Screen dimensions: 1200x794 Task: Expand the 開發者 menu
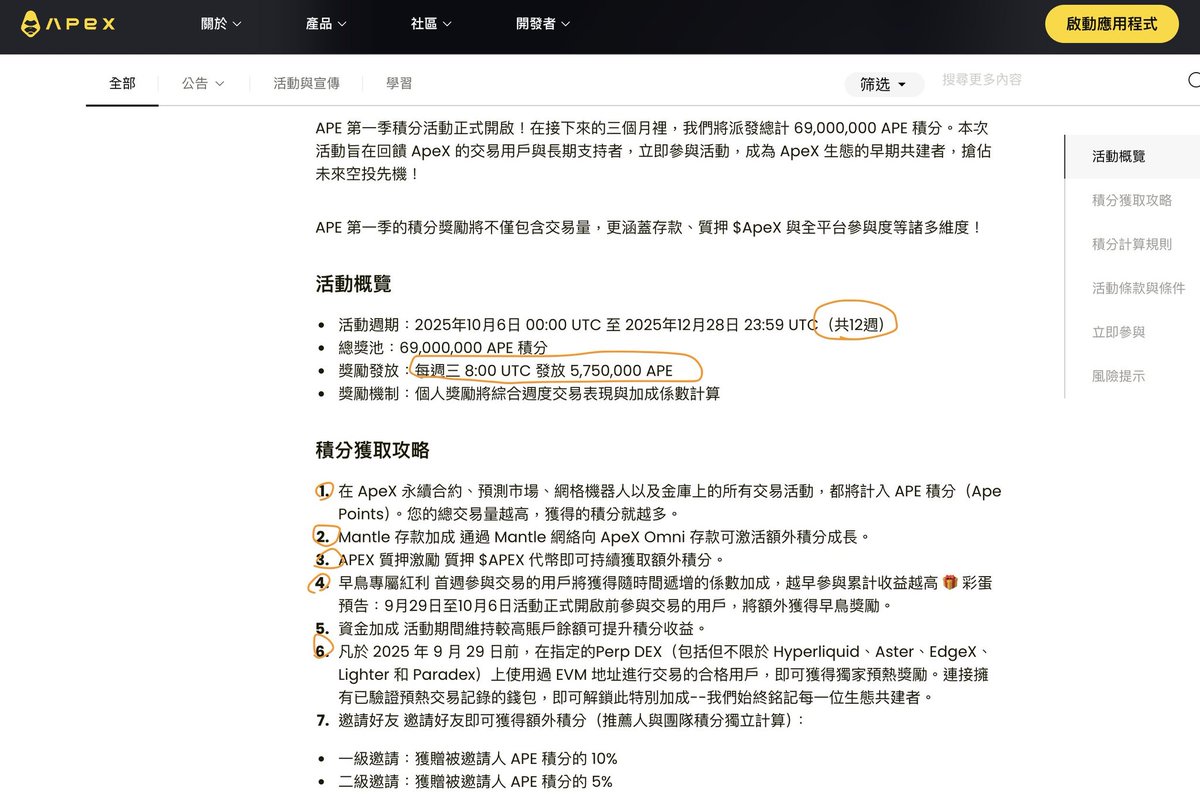tap(543, 23)
